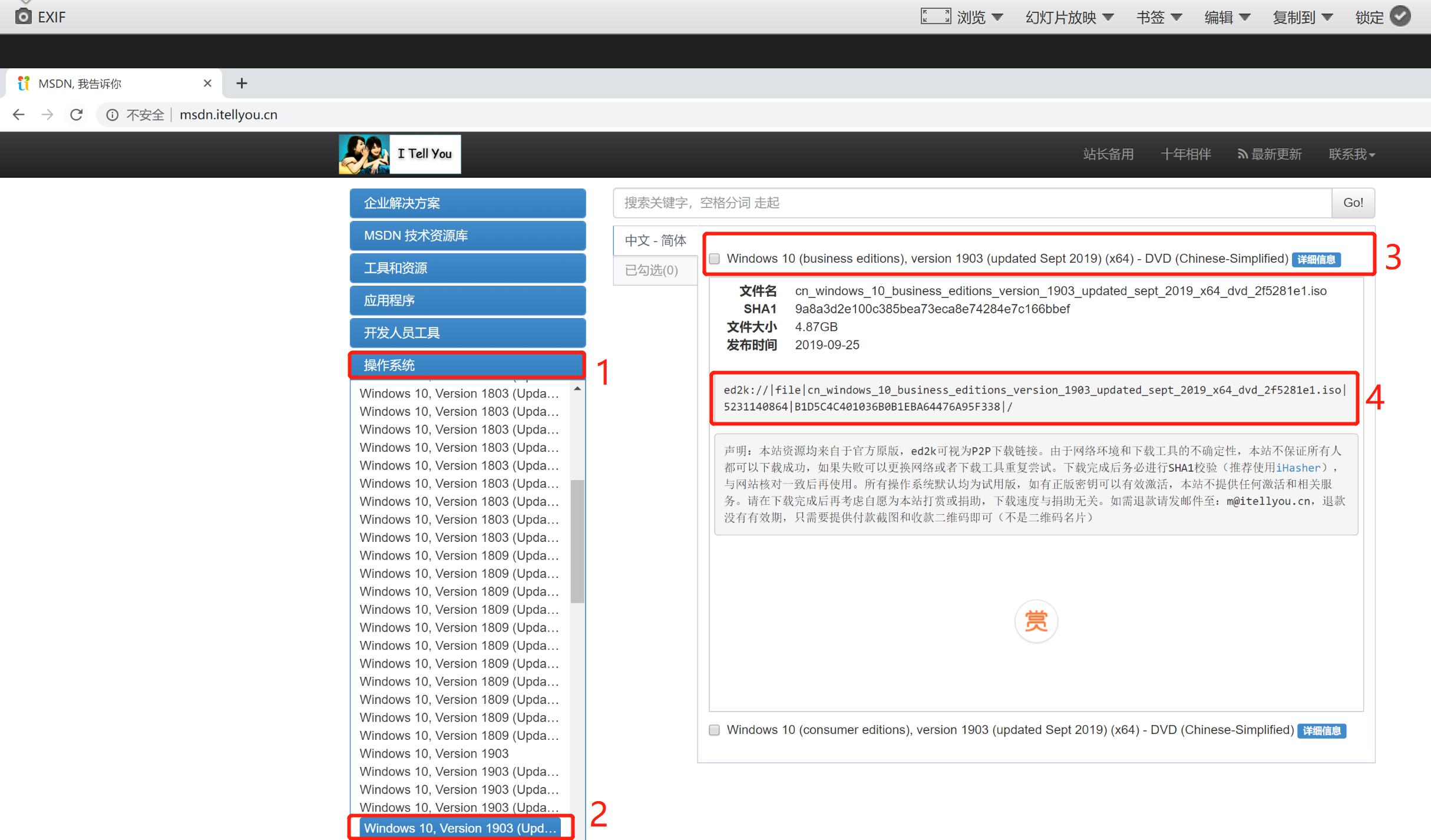Check the consumer editions 1903 checkbox

point(715,730)
